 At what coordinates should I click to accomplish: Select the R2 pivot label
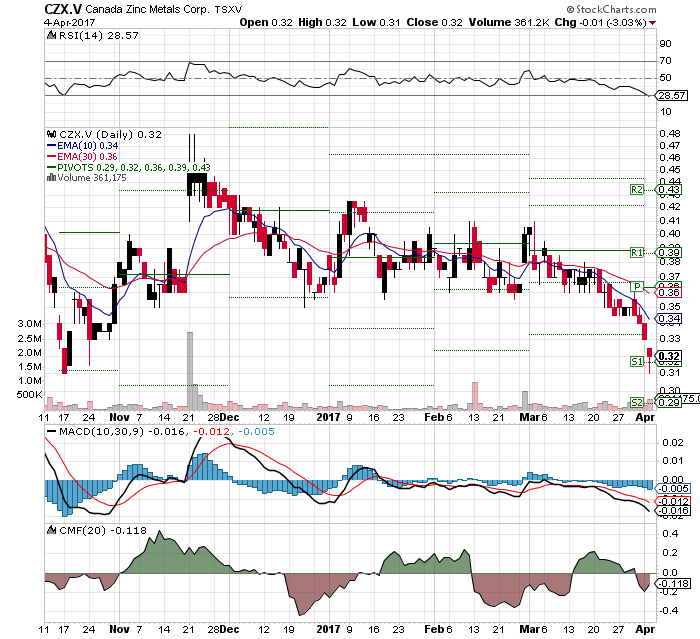637,190
